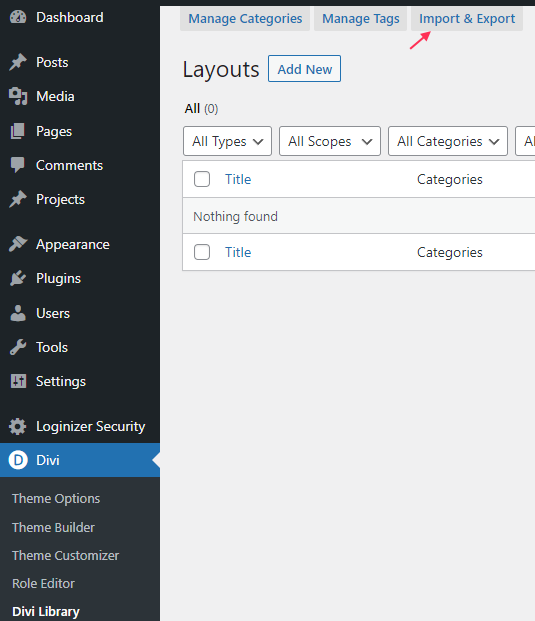Click the Loginizer Security gear icon
Image resolution: width=535 pixels, height=621 pixels.
click(x=18, y=427)
